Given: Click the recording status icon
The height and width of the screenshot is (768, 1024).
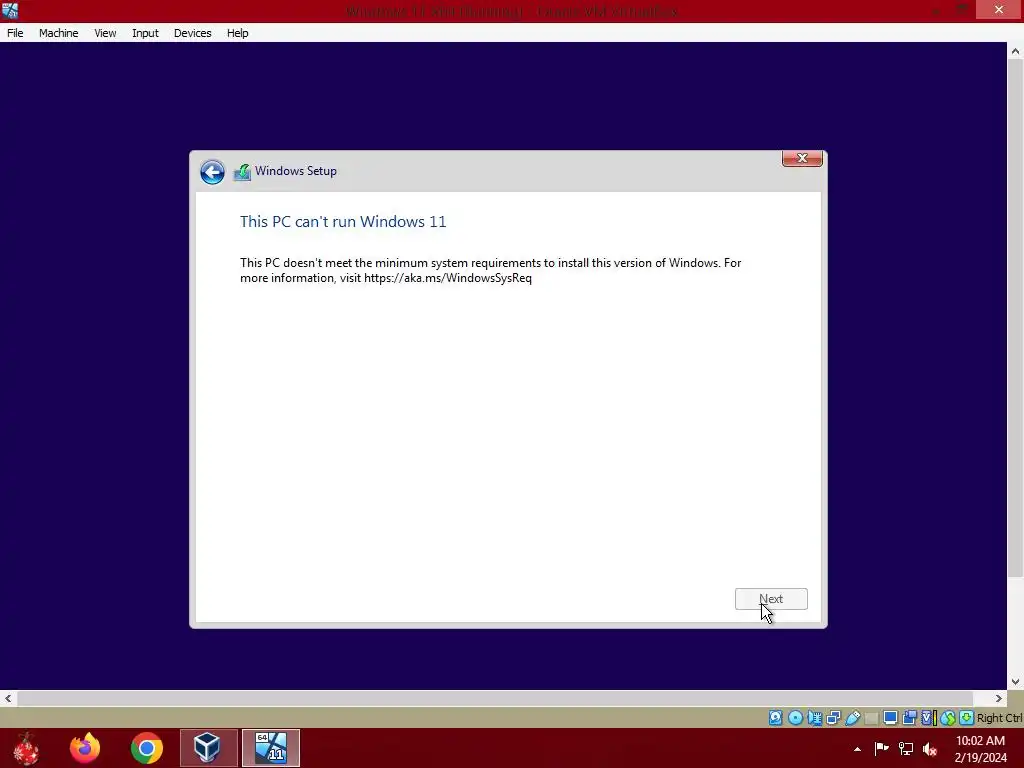Looking at the screenshot, I should click(x=909, y=718).
